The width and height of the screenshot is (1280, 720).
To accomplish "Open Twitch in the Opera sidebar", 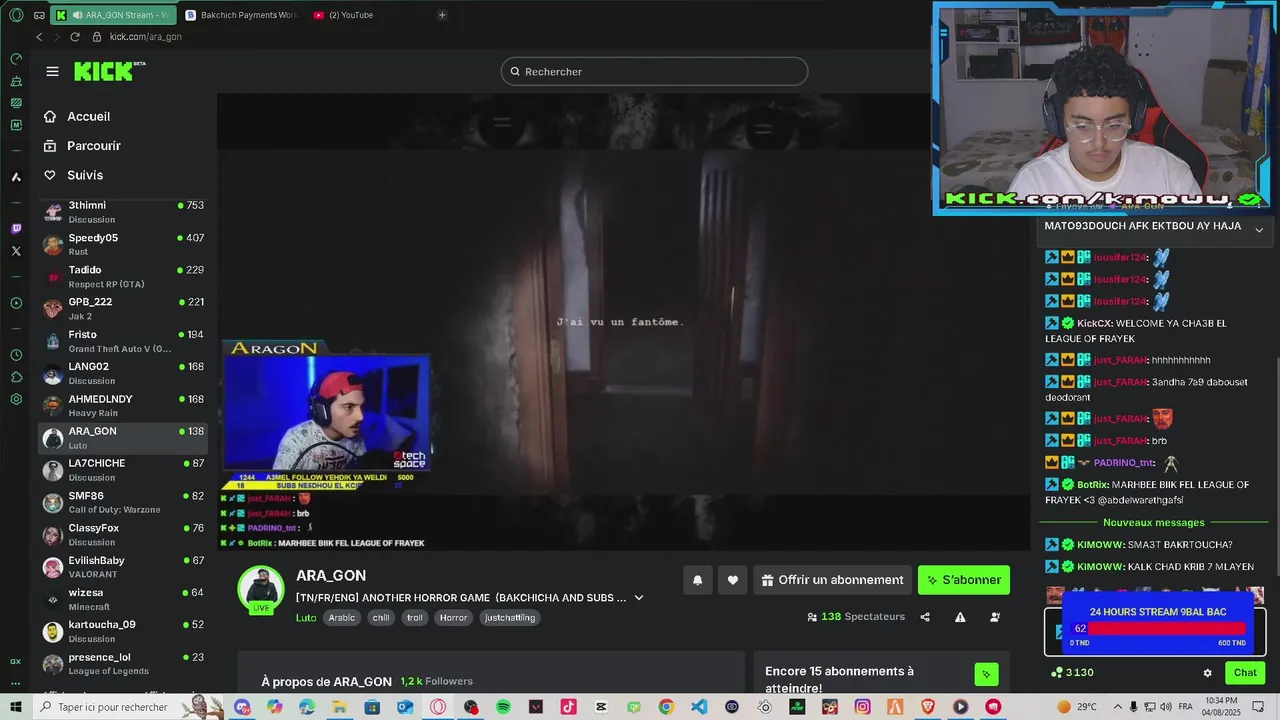I will pos(16,228).
